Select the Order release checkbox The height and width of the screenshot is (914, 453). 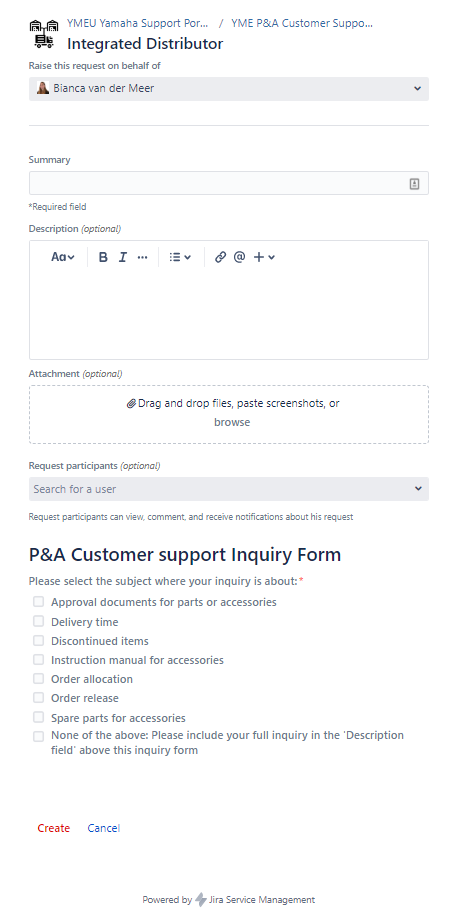pos(38,698)
